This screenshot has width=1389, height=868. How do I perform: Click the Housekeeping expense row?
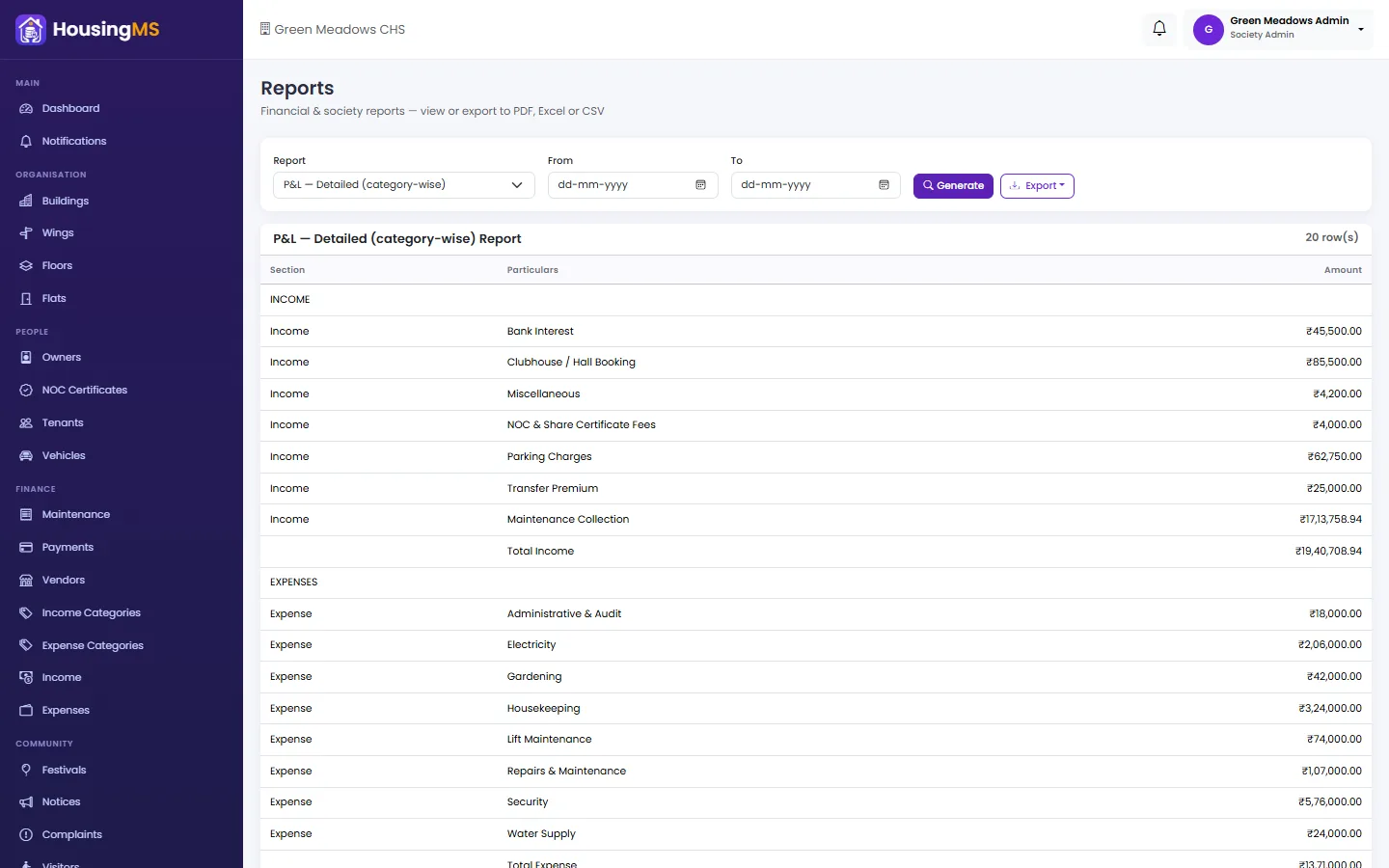(x=816, y=709)
